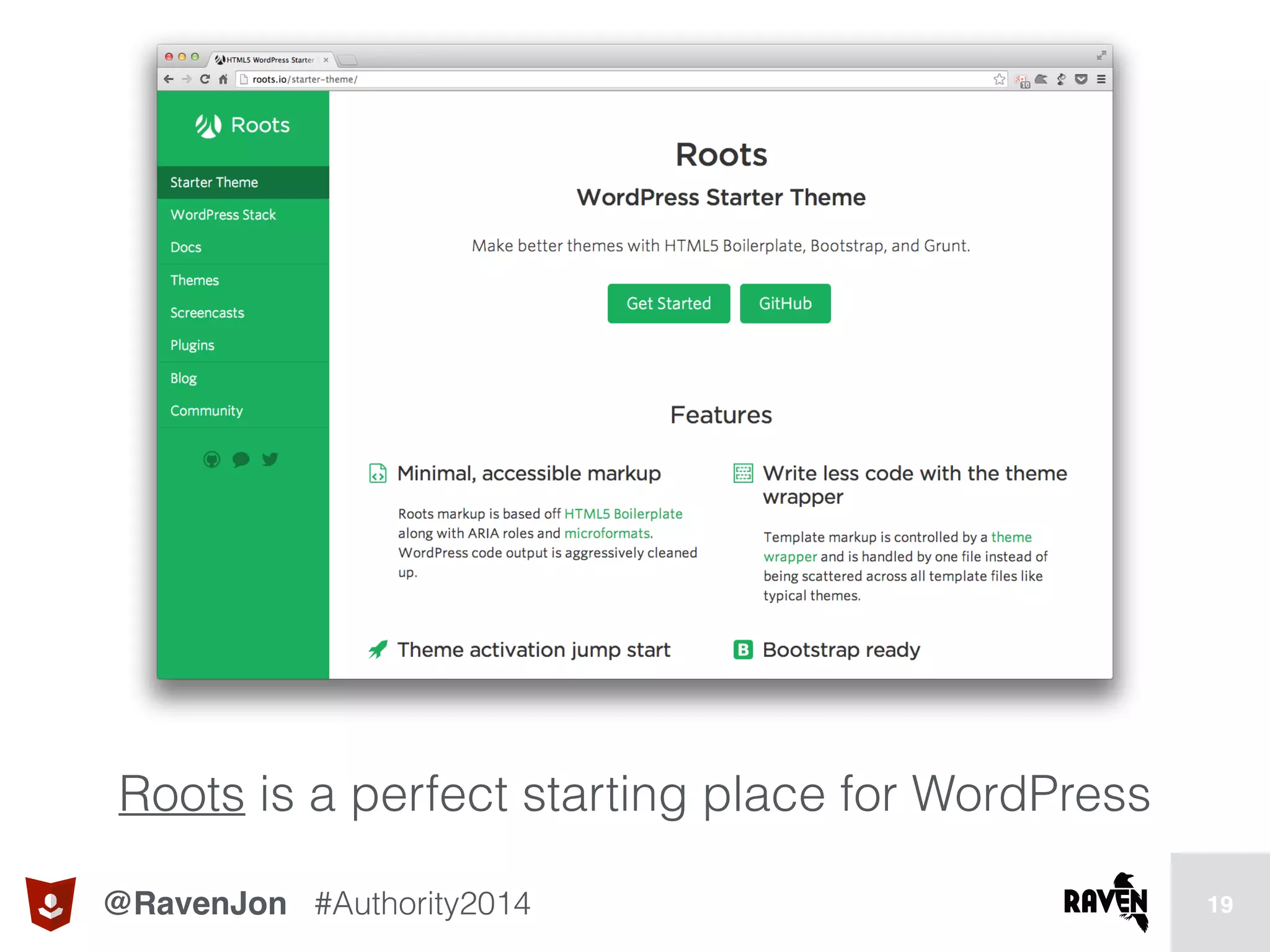
Task: Open Screencasts in the sidebar
Action: pyautogui.click(x=243, y=313)
